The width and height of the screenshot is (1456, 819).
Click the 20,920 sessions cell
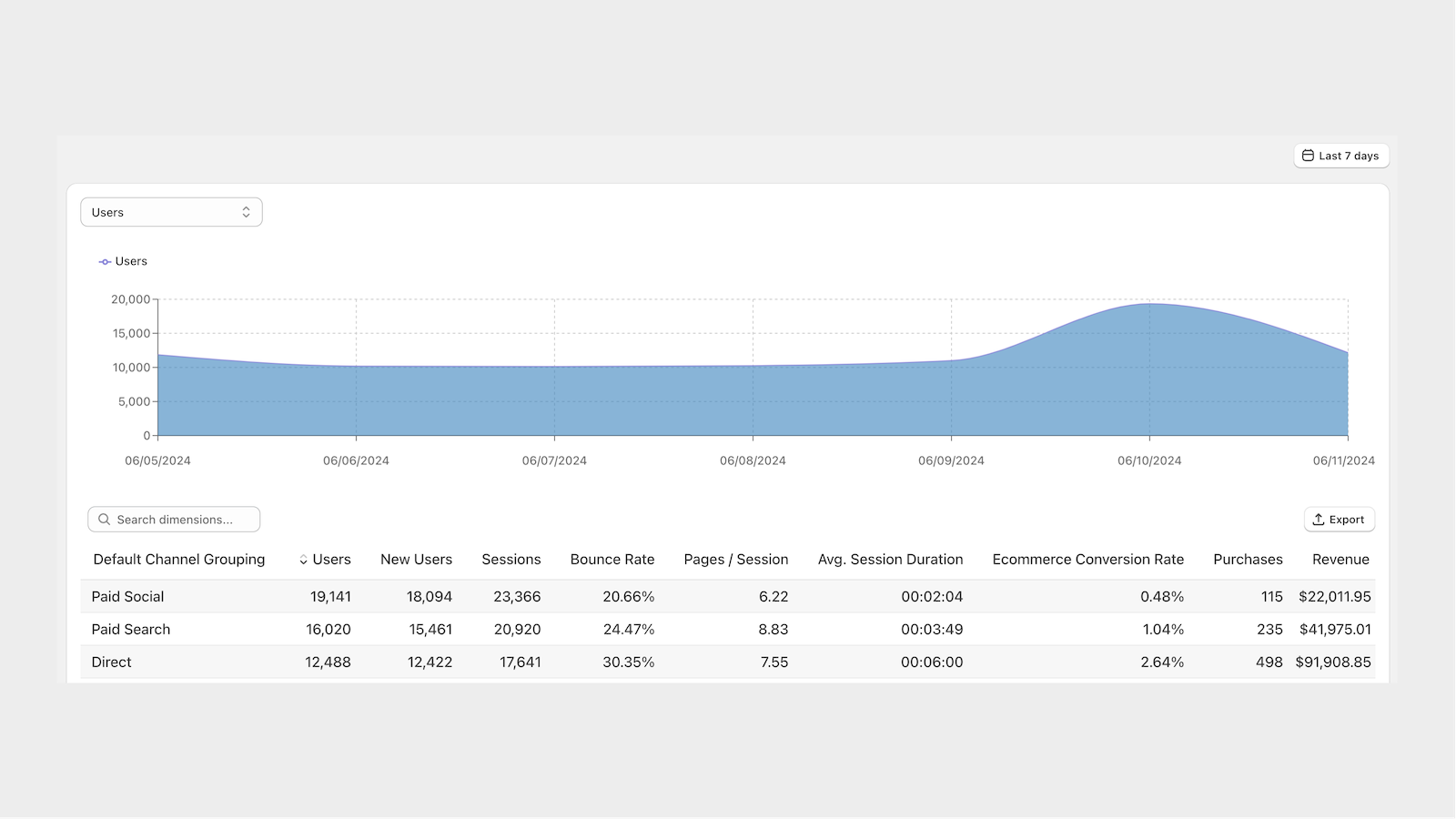click(x=517, y=630)
